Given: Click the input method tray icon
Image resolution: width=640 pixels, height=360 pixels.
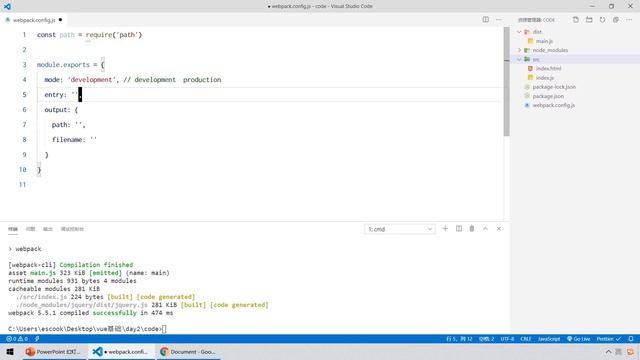Looking at the screenshot, I should point(619,352).
